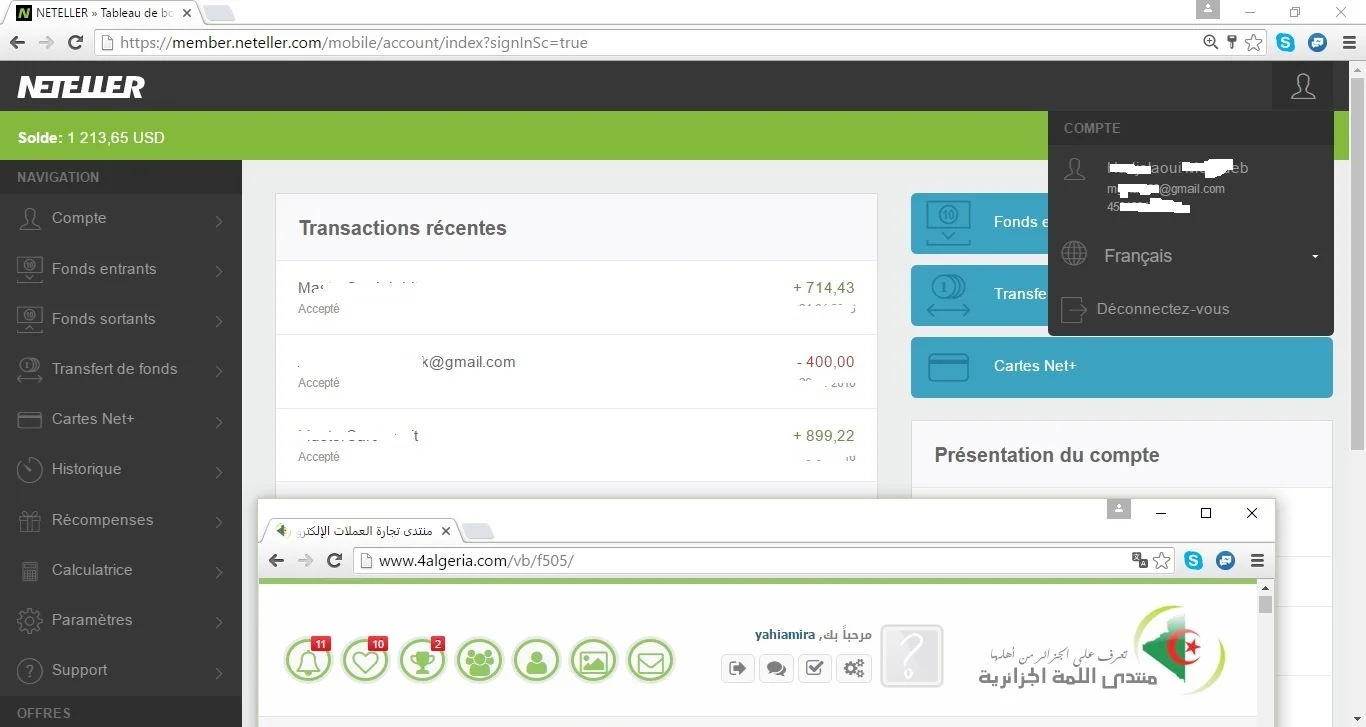Image resolution: width=1366 pixels, height=727 pixels.
Task: Open the Chrome profile button in the forum window
Action: click(x=1119, y=509)
